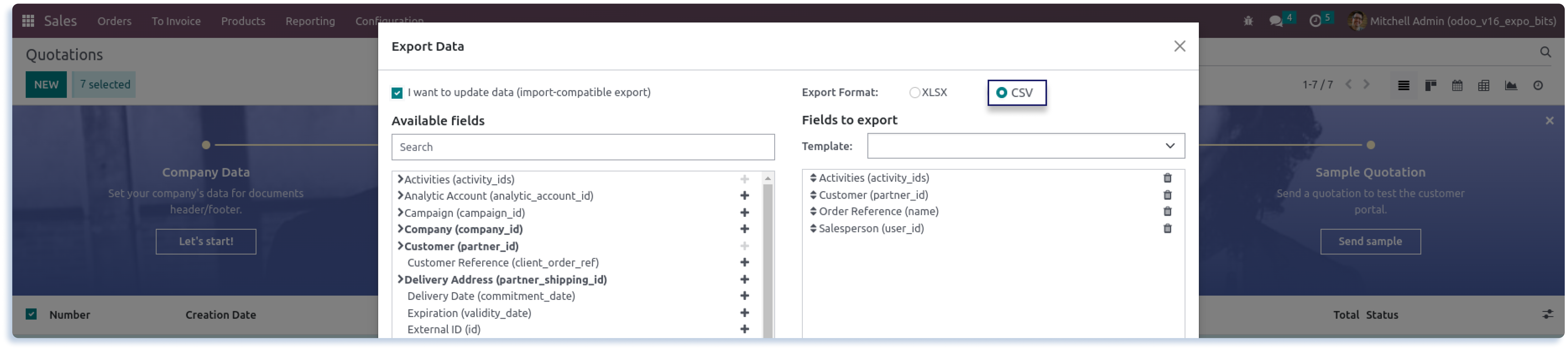Toggle import-compatible export checkbox
This screenshot has width=1568, height=350.
pos(397,93)
